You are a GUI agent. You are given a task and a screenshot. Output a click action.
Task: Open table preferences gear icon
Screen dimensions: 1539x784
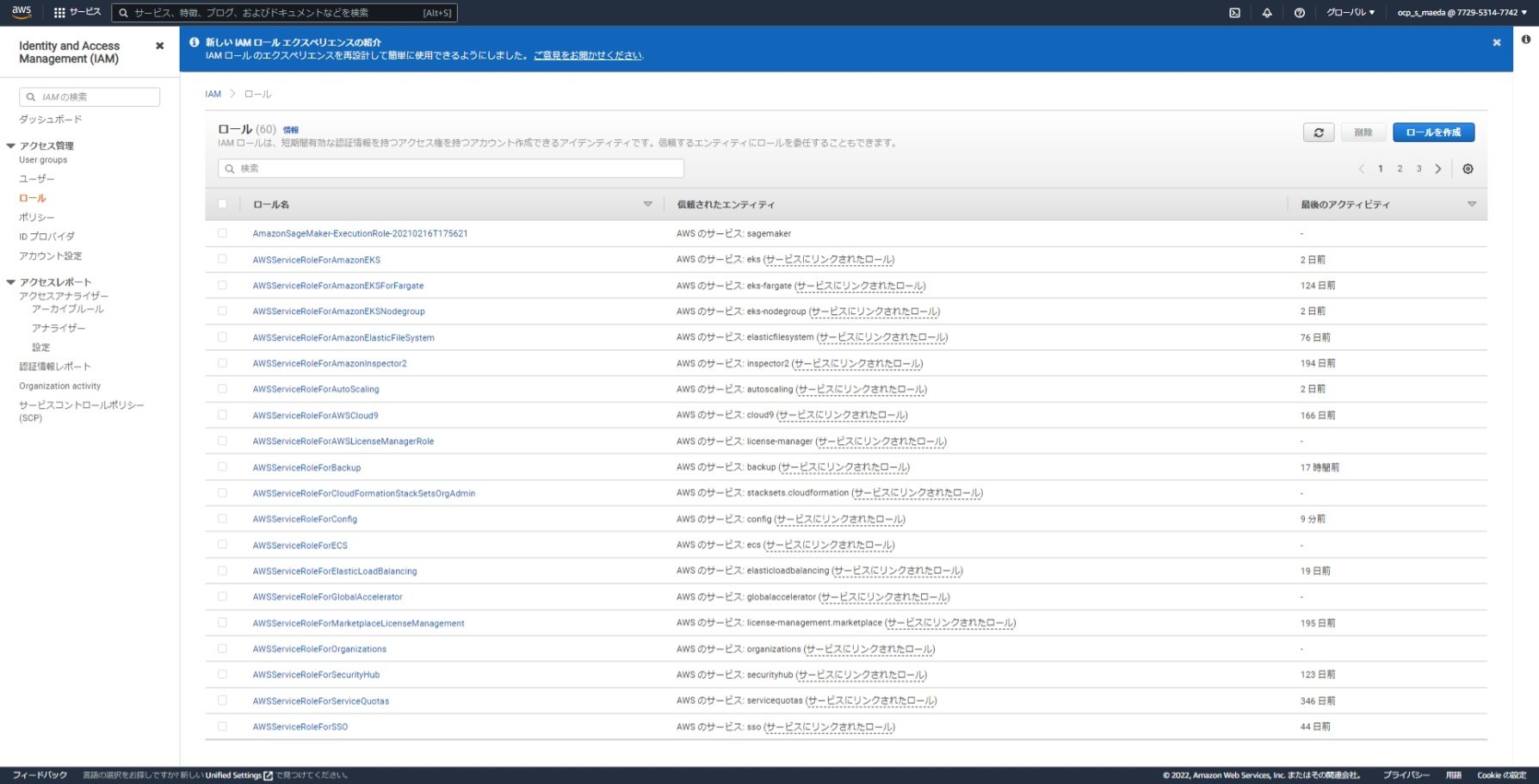pyautogui.click(x=1468, y=169)
